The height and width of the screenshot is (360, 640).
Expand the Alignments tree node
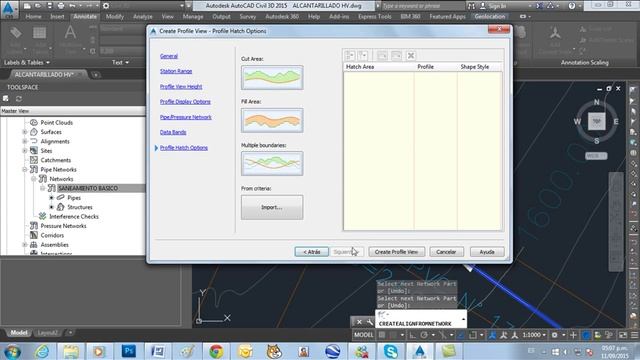pos(25,141)
